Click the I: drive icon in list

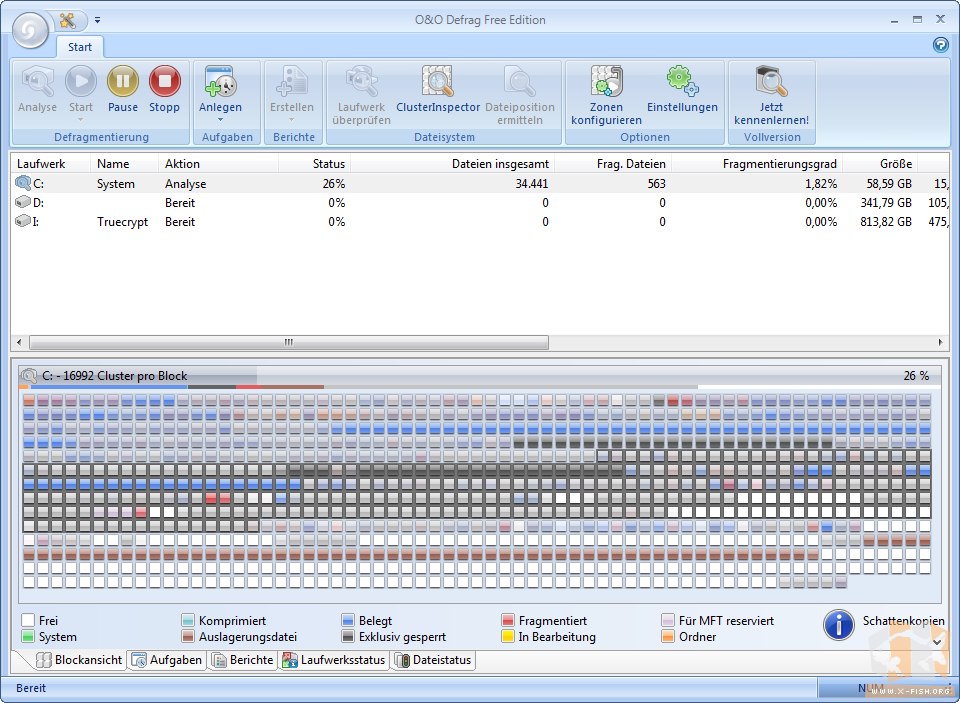coord(23,221)
